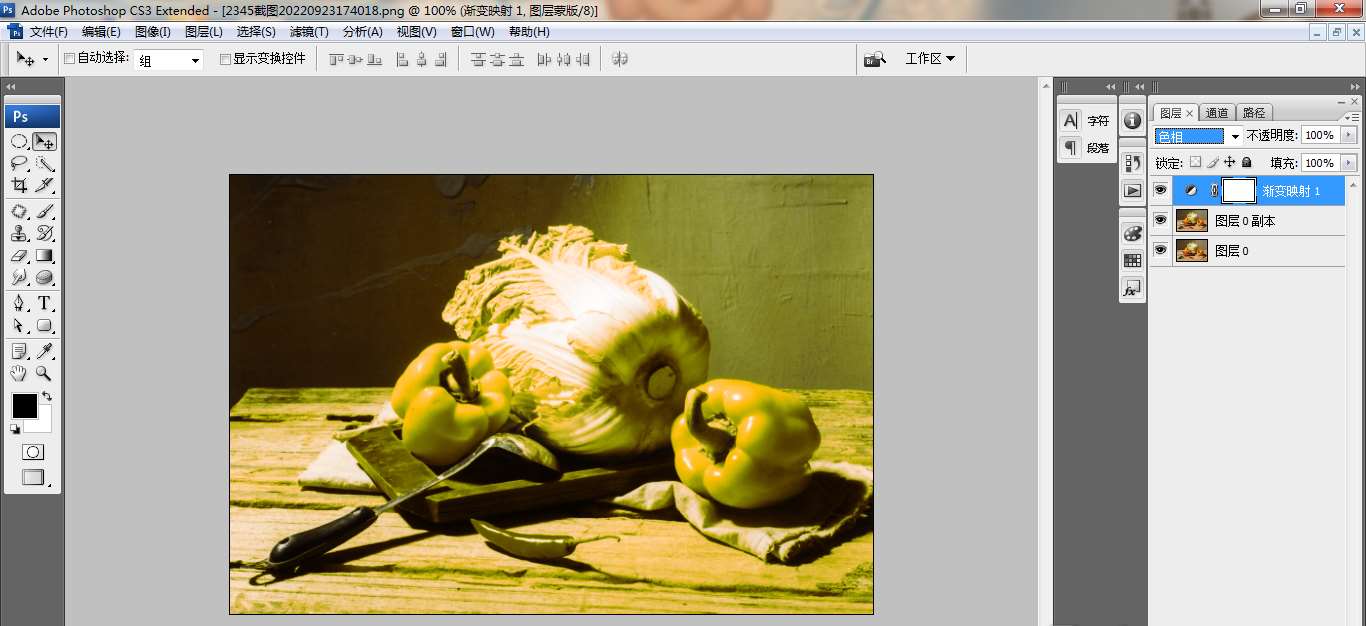Select the Eyedropper tool
The width and height of the screenshot is (1366, 626).
point(45,351)
